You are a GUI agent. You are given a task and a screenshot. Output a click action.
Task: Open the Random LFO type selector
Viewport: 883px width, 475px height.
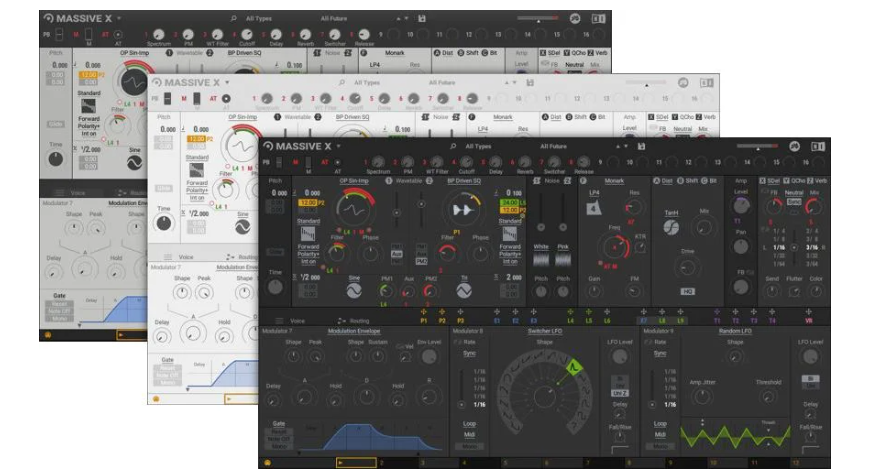tap(735, 331)
